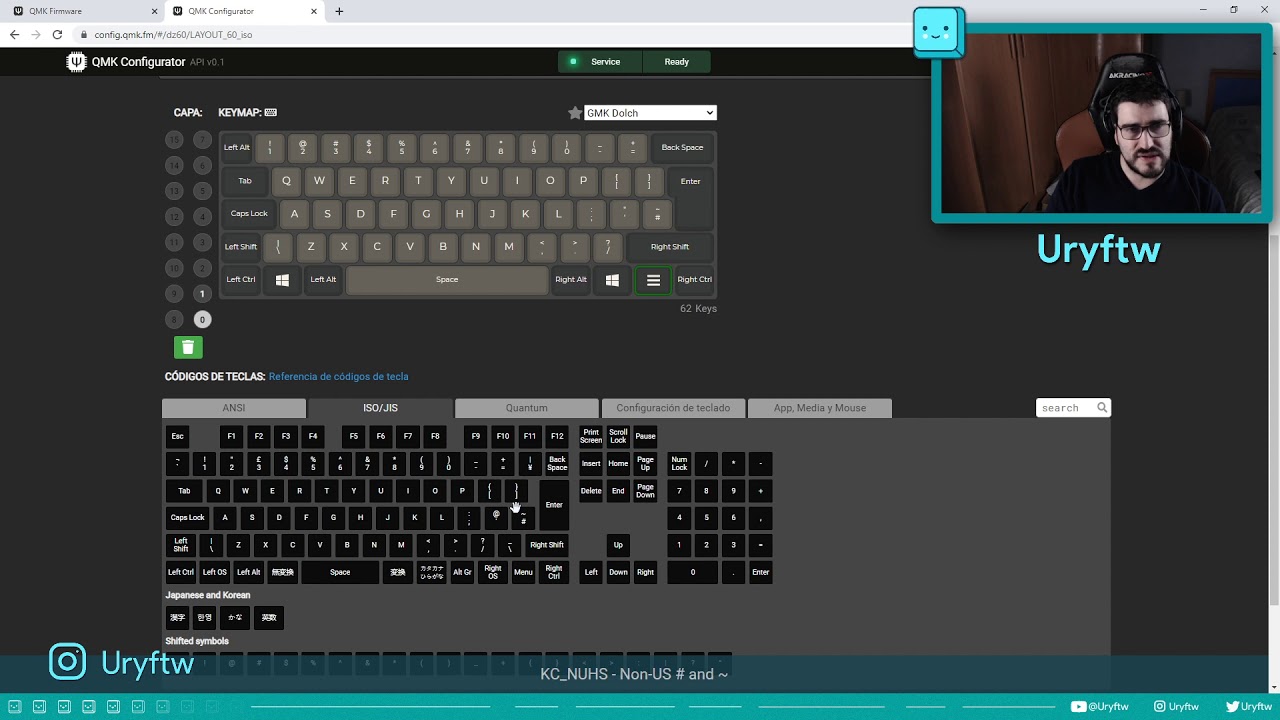Screen dimensions: 1280x720
Task: Pick the Alt Gr keycode
Action: (x=462, y=572)
